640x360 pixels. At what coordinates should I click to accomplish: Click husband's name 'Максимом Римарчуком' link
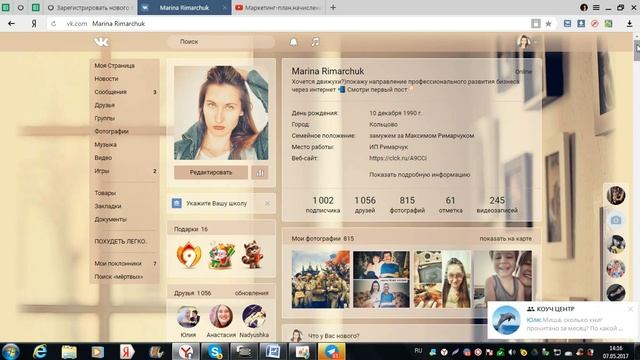(440, 136)
